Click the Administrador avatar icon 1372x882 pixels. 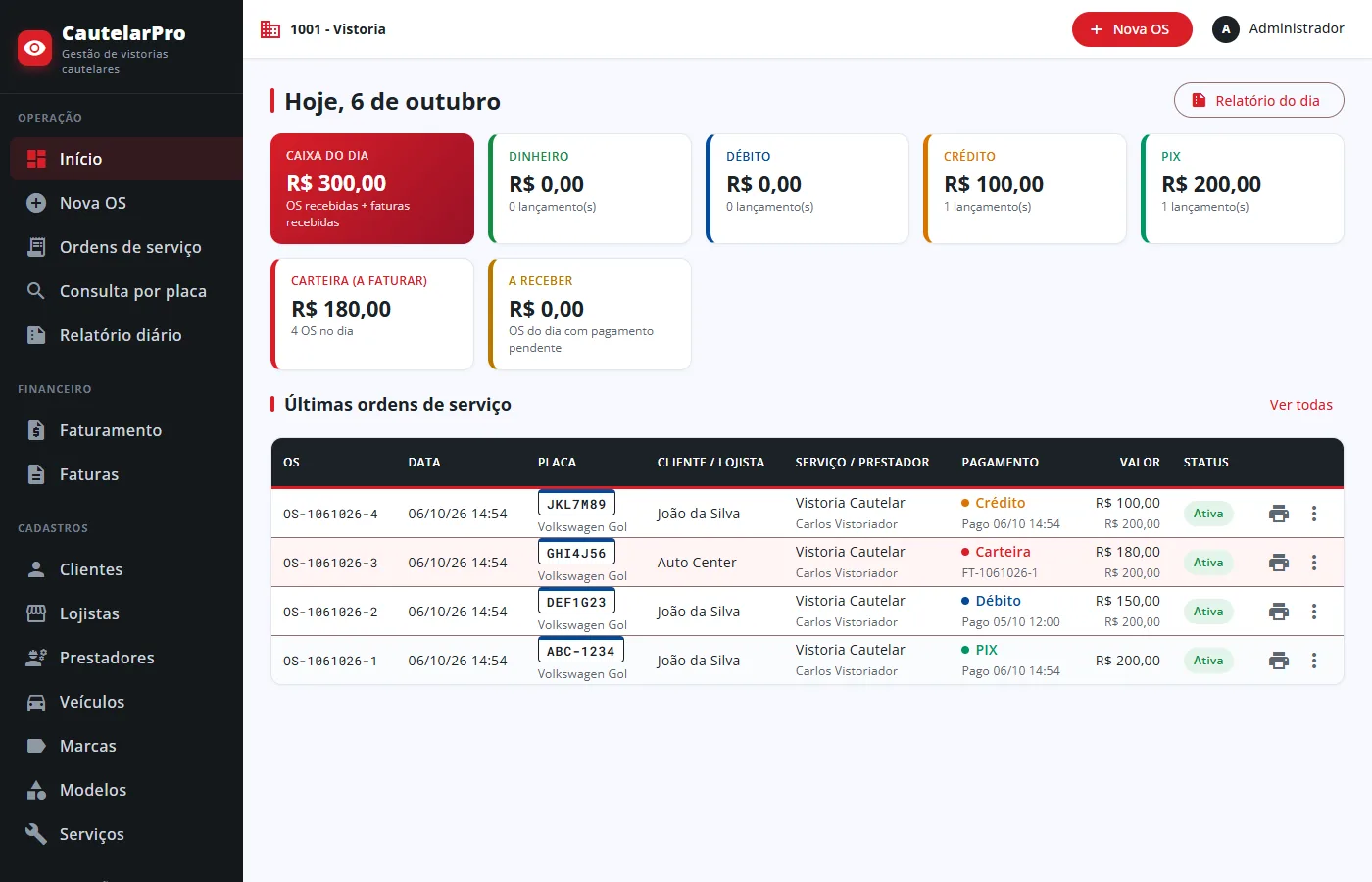pos(1226,29)
